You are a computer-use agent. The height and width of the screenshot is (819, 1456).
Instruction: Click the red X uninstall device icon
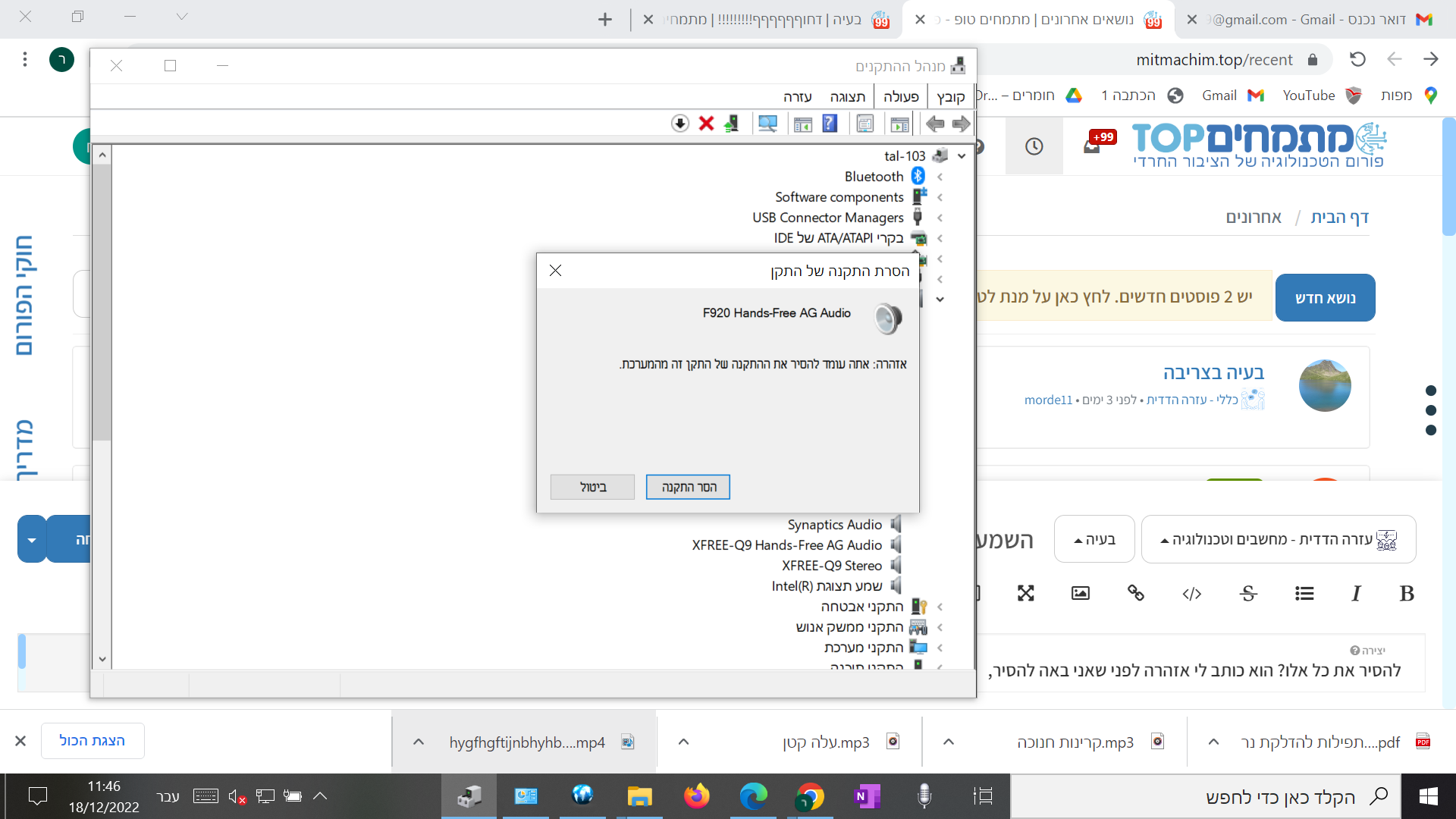coord(706,124)
